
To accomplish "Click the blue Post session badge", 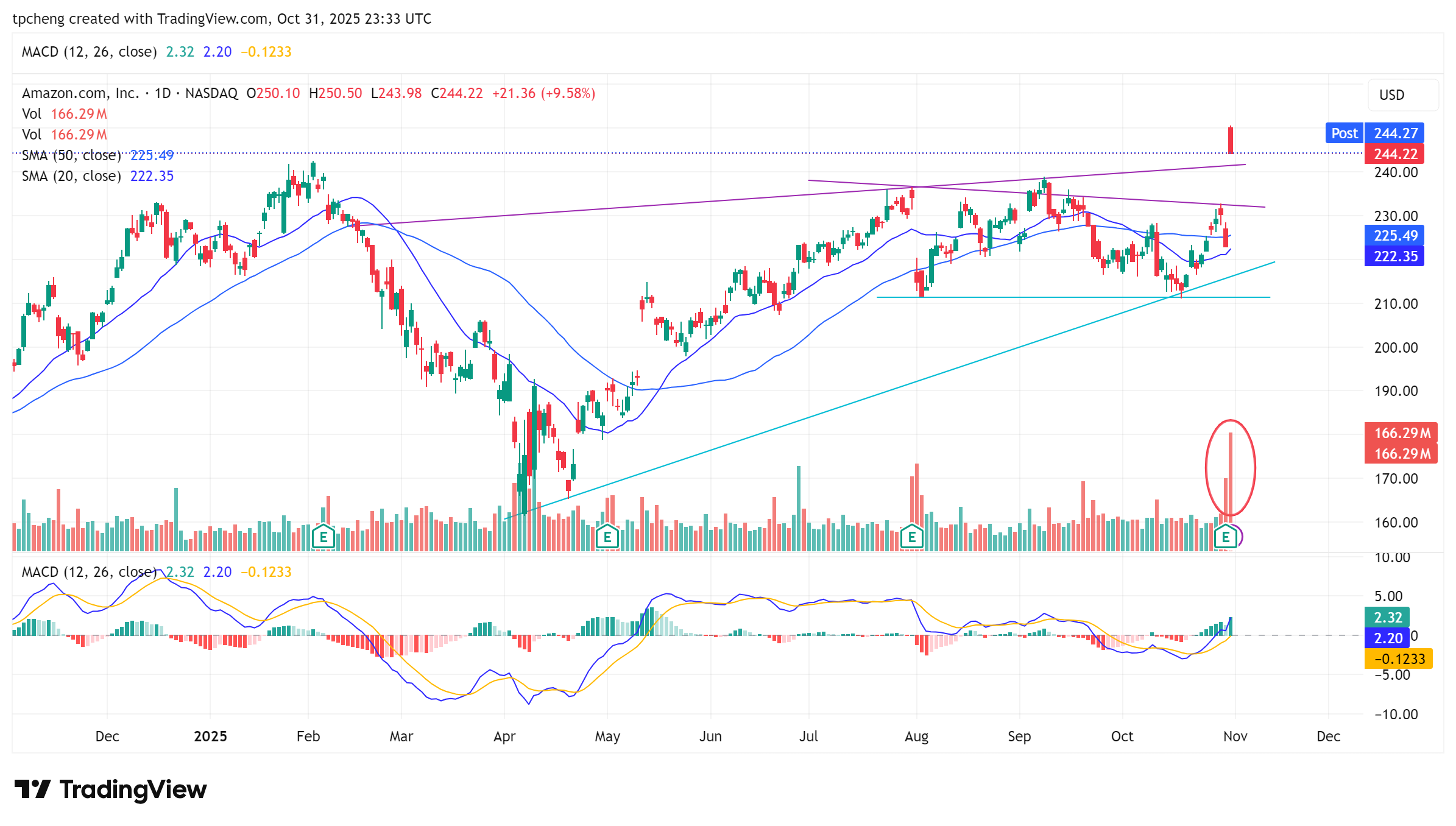I will click(1343, 133).
